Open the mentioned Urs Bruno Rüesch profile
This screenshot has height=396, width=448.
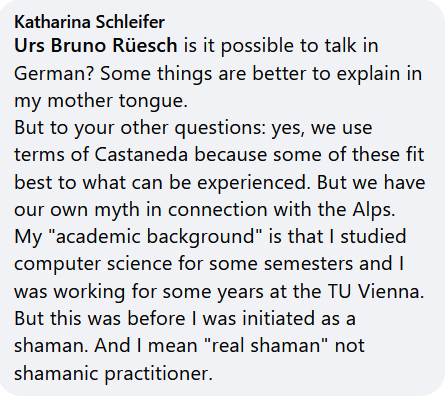(x=96, y=45)
